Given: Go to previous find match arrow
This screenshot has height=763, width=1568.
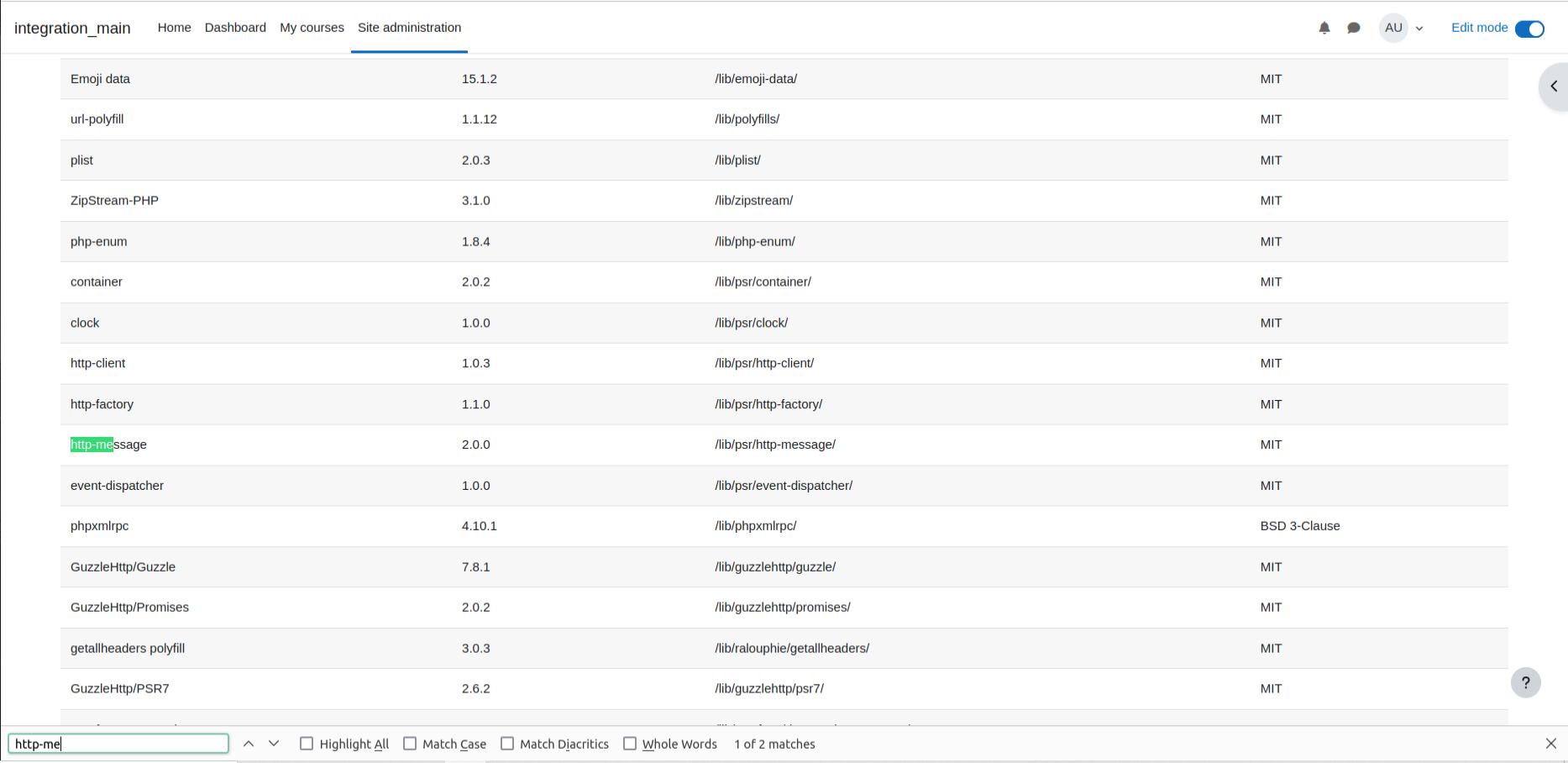Looking at the screenshot, I should (x=249, y=744).
